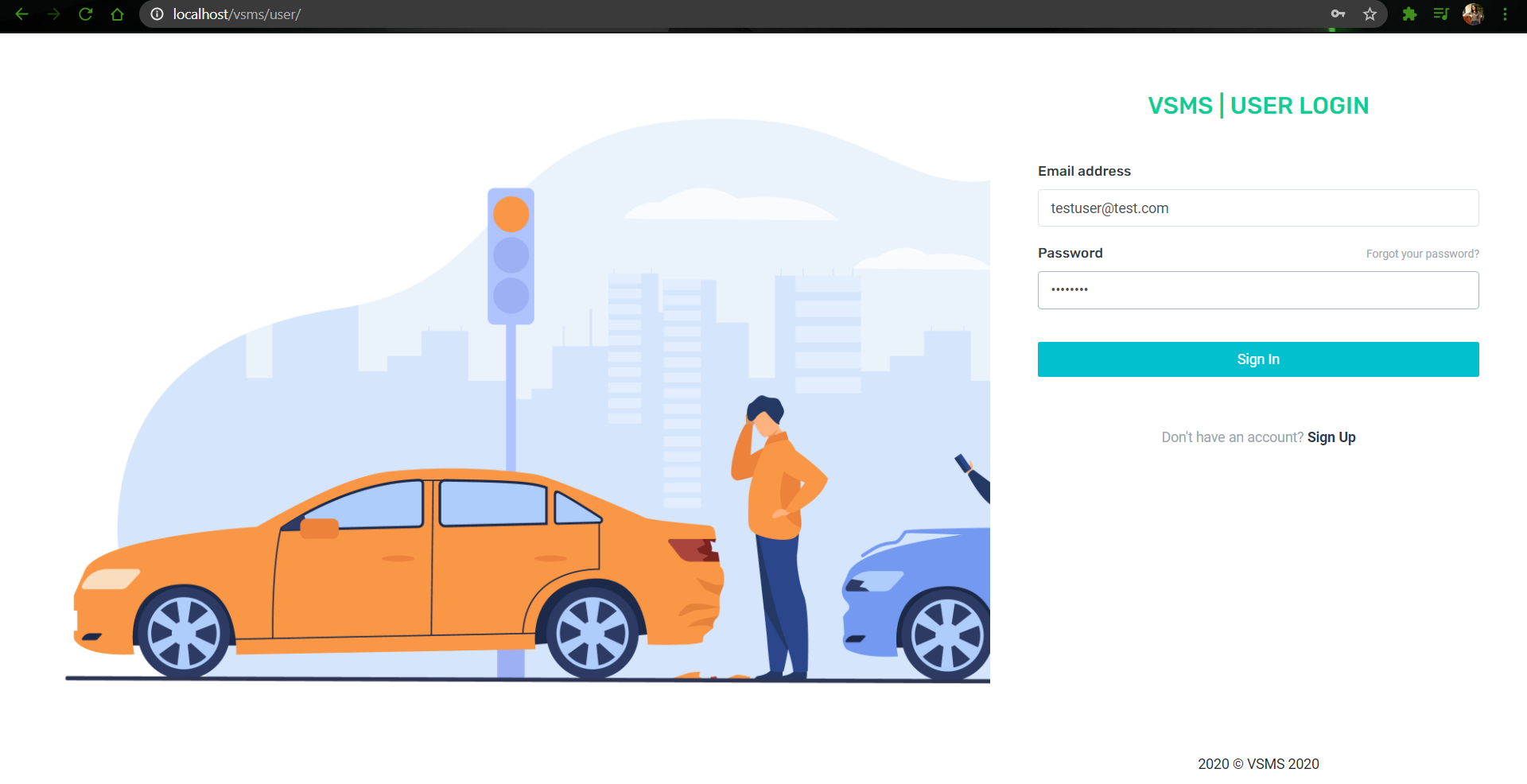The image size is (1527, 784).
Task: Select the email address input field
Action: tap(1257, 208)
